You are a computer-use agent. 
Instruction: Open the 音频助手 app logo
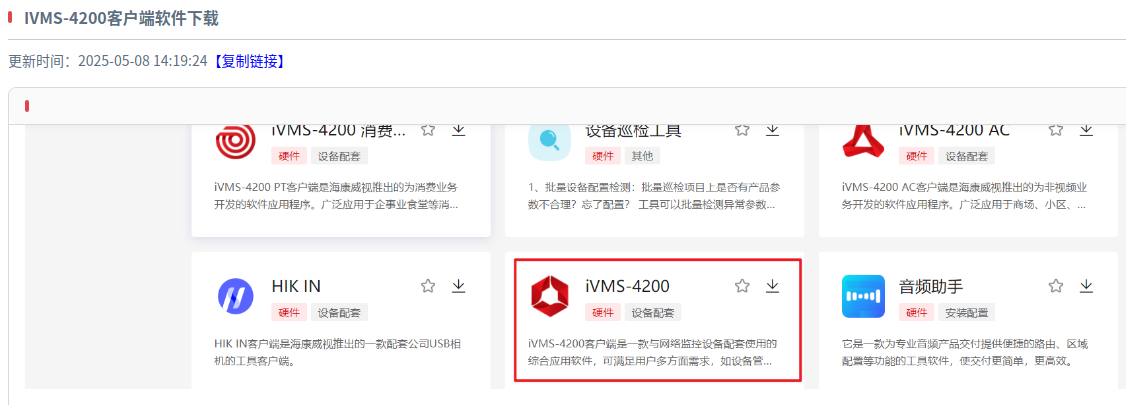pyautogui.click(x=863, y=296)
